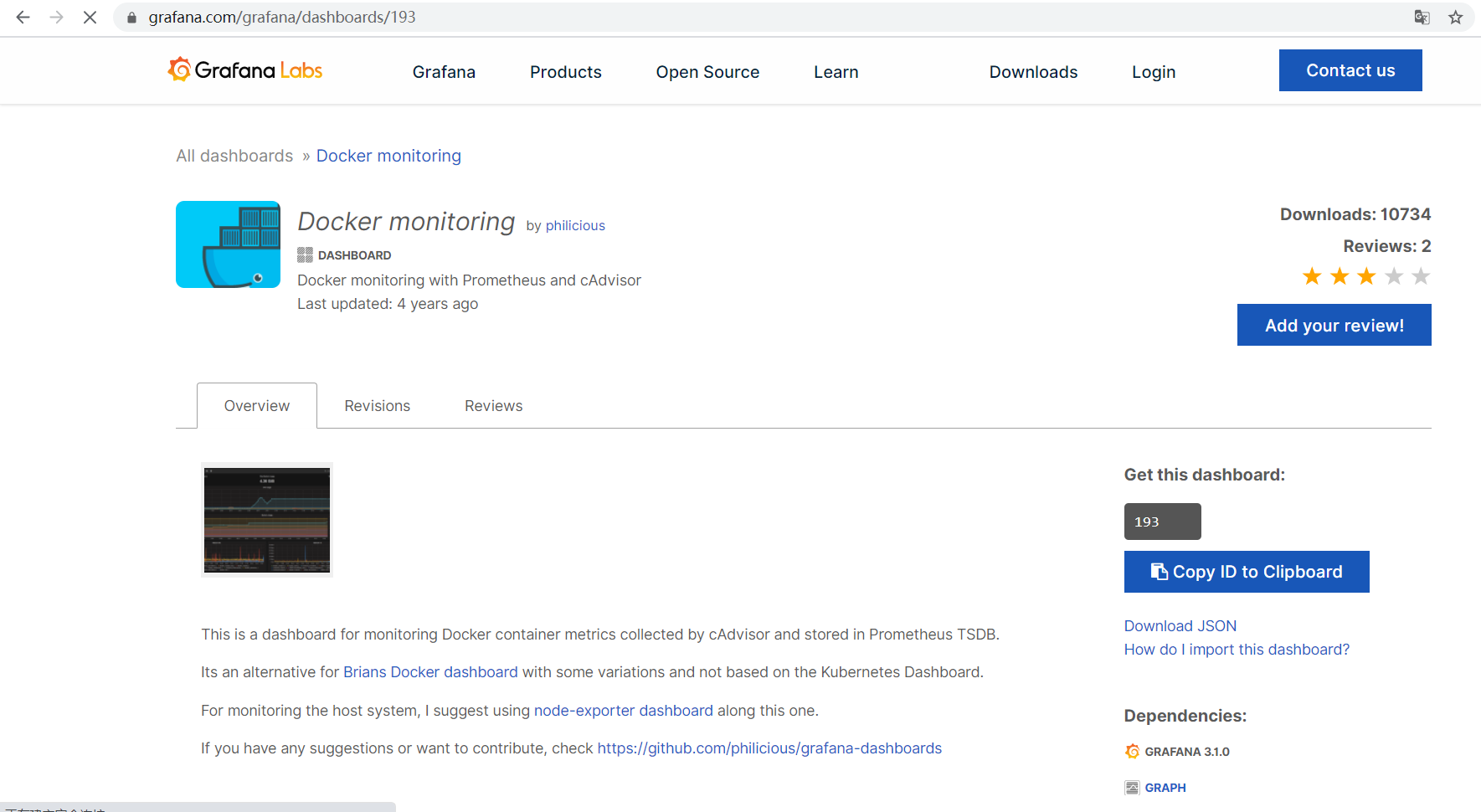Bookmark this page with the star icon
The height and width of the screenshot is (812, 1481).
pyautogui.click(x=1455, y=17)
